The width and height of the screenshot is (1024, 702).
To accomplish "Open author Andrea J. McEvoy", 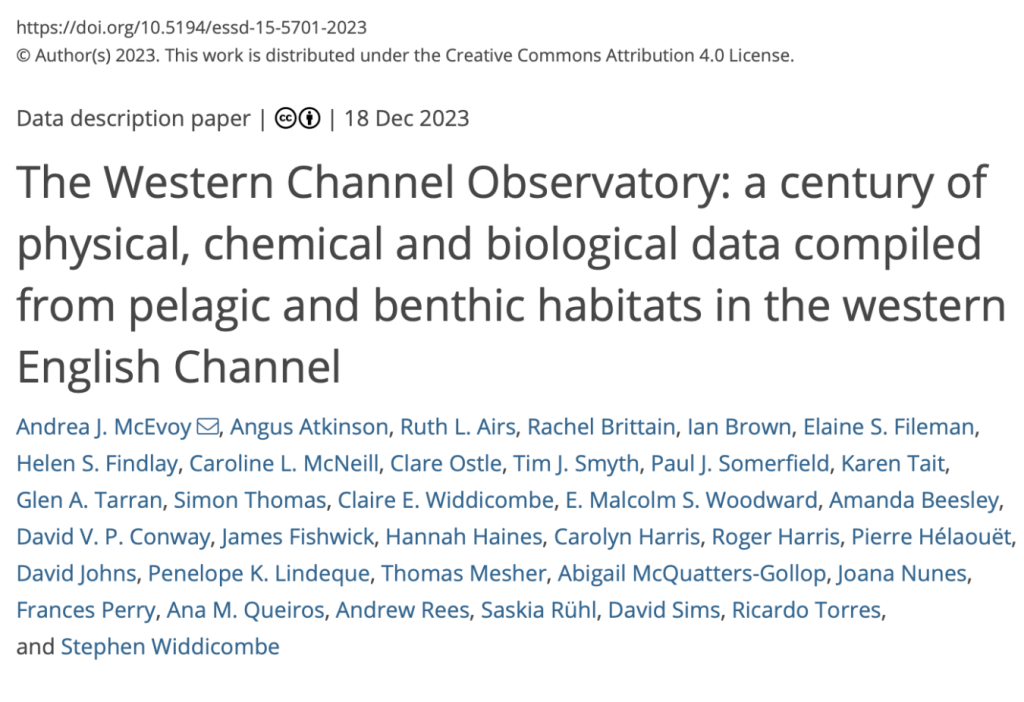I will (104, 427).
